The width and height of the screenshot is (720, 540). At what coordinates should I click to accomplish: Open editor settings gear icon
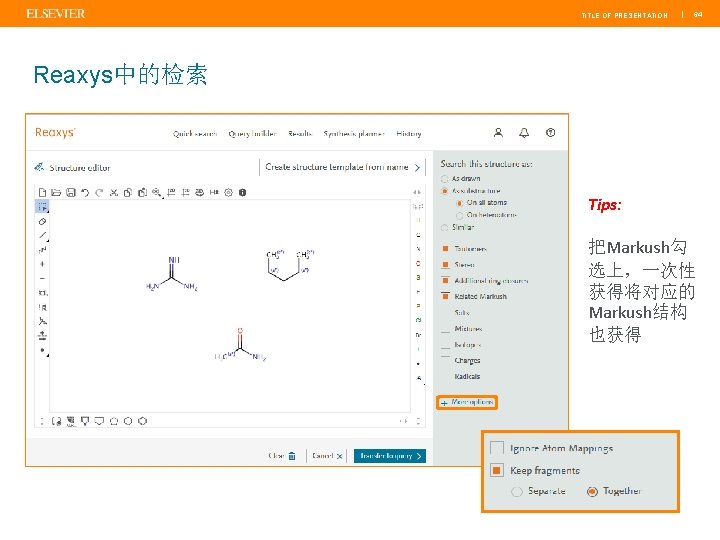(x=228, y=192)
